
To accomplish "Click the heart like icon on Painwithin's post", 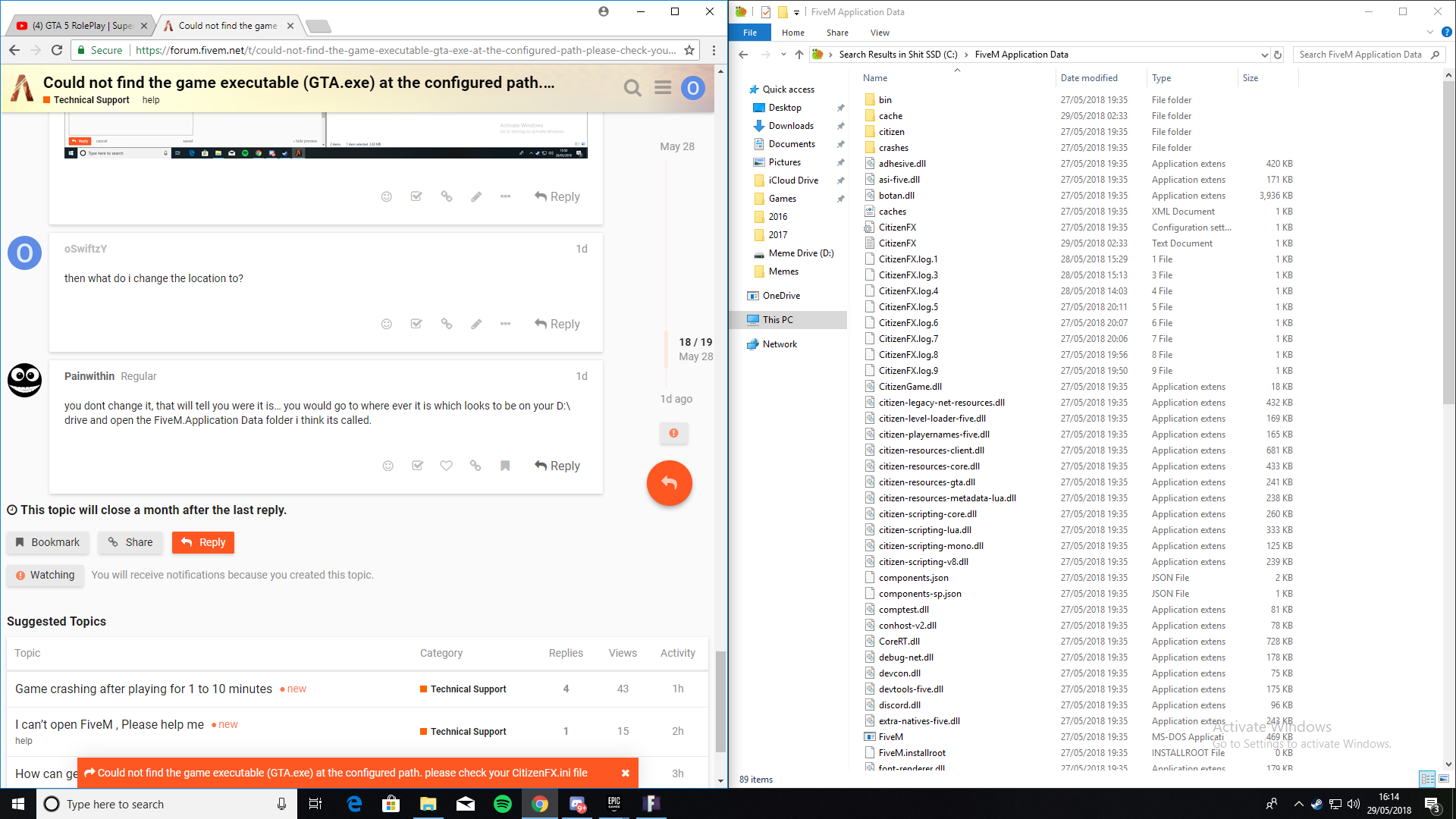I will (446, 466).
